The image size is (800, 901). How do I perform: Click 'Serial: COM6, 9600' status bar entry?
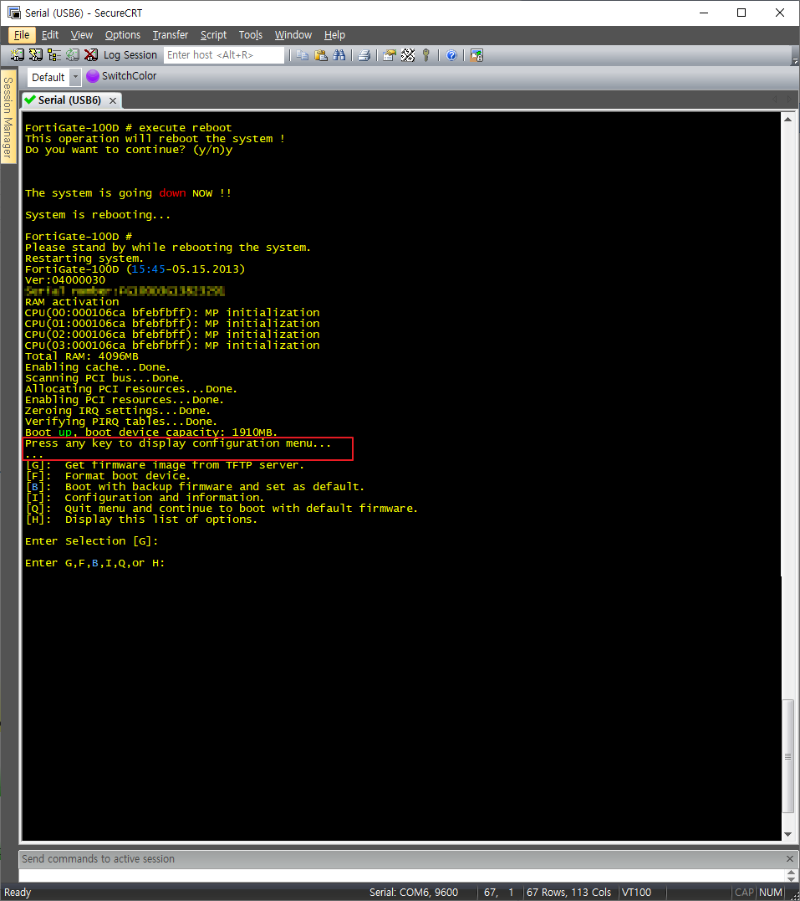click(x=413, y=892)
